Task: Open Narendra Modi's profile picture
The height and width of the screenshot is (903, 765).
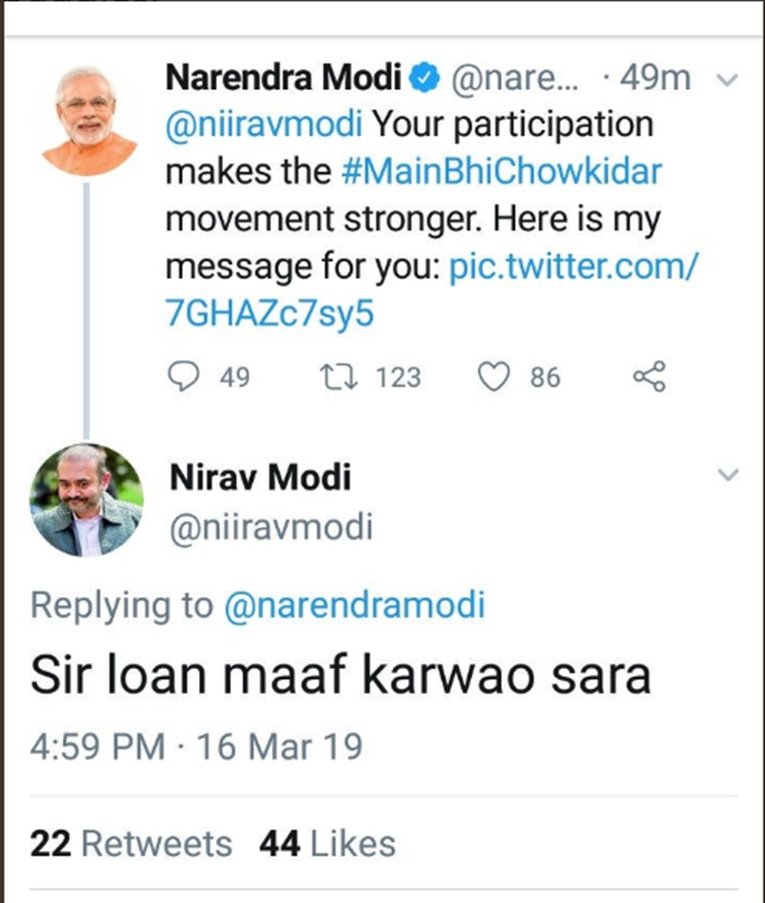Action: pyautogui.click(x=89, y=120)
